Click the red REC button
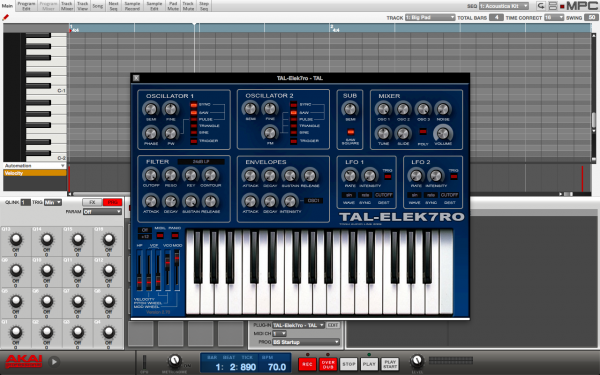The height and width of the screenshot is (375, 600). pos(307,364)
